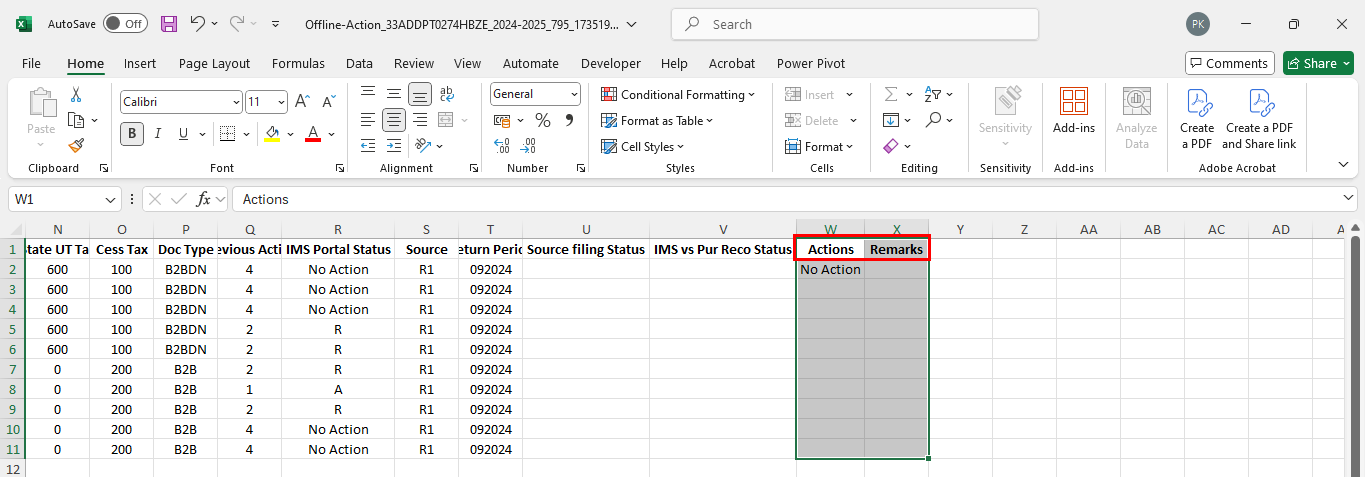Click the Share button

(1318, 63)
